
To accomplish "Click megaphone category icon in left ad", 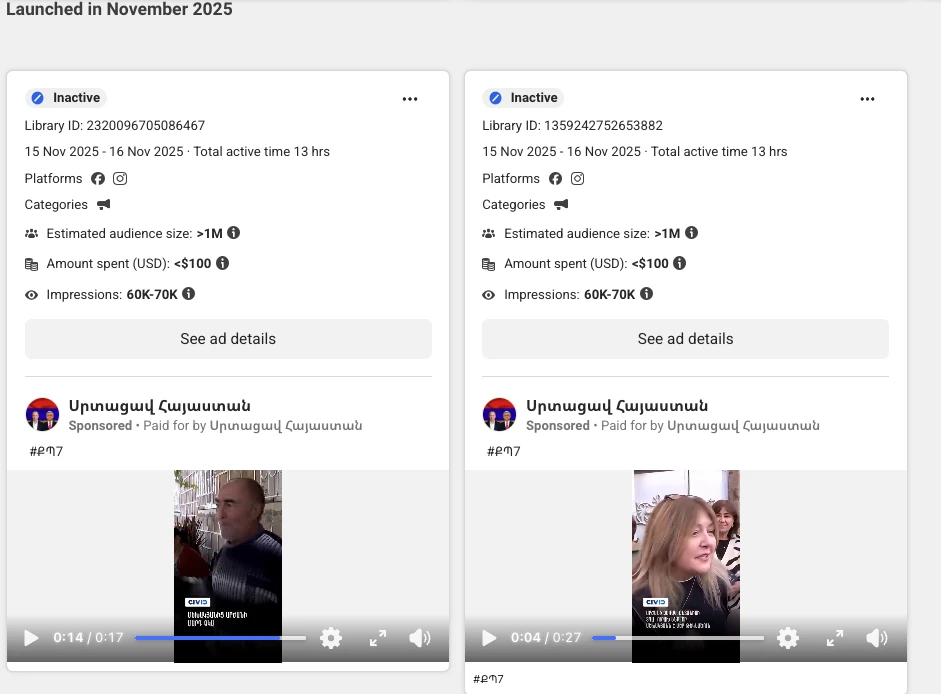I will [104, 205].
